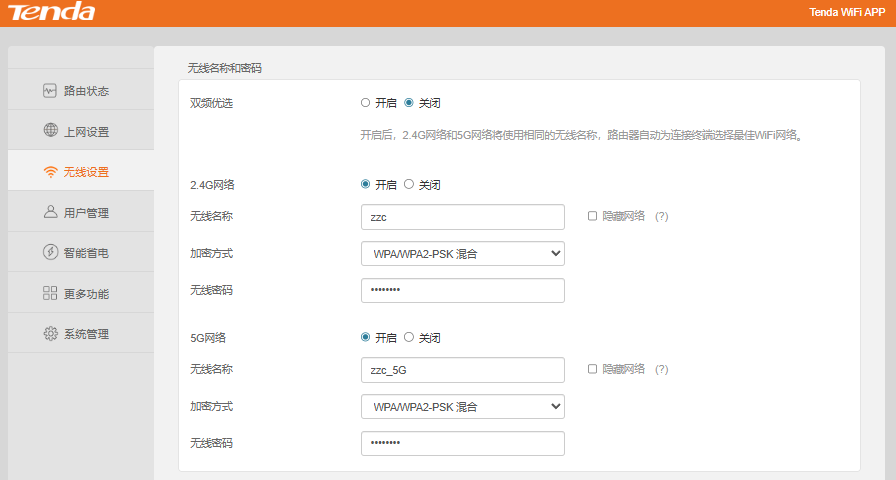896x480 pixels.
Task: Select 关闭 radio for 双频优选
Action: tap(409, 103)
